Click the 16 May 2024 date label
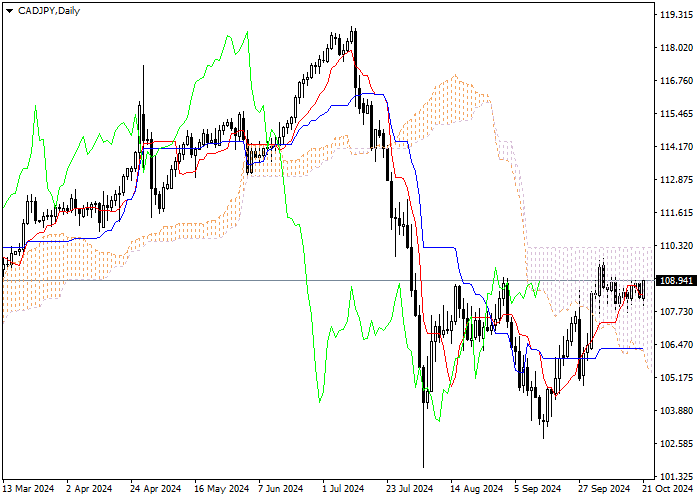 tap(221, 489)
